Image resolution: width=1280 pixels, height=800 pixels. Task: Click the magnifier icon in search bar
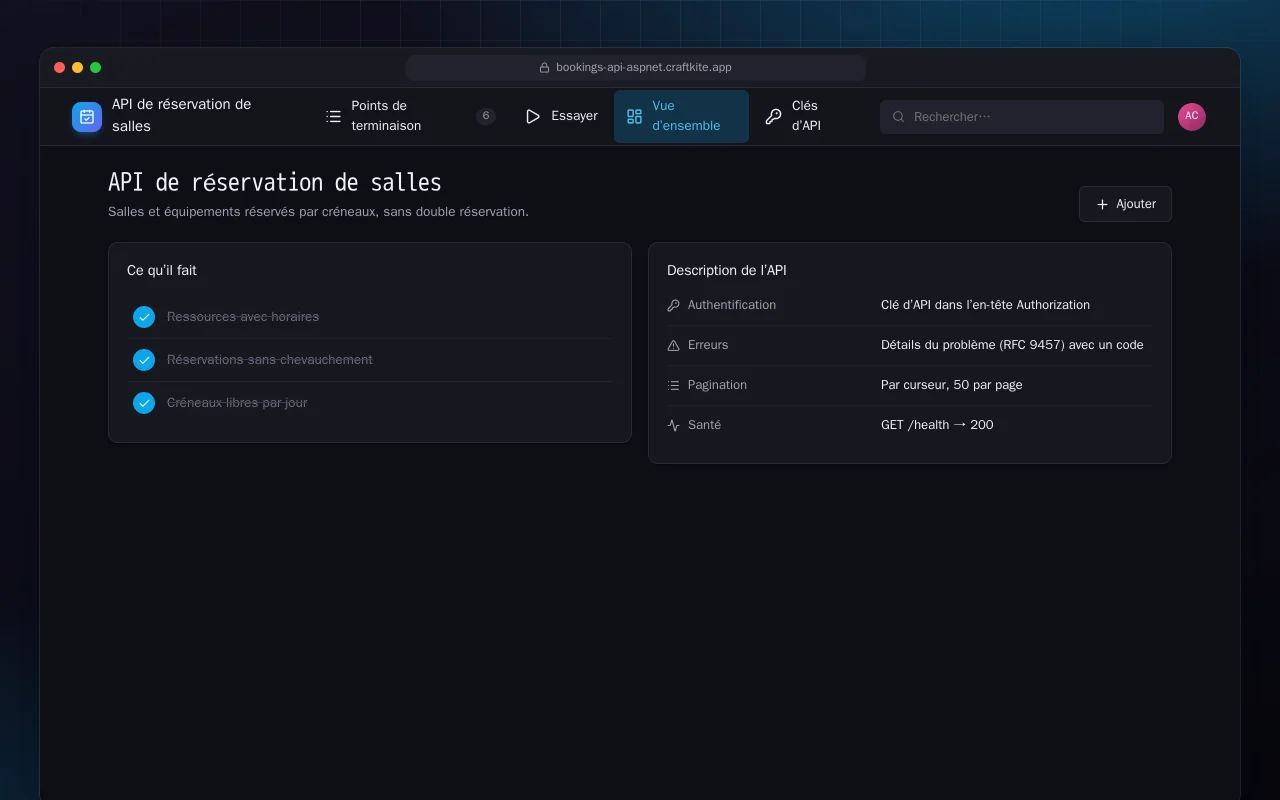(899, 117)
